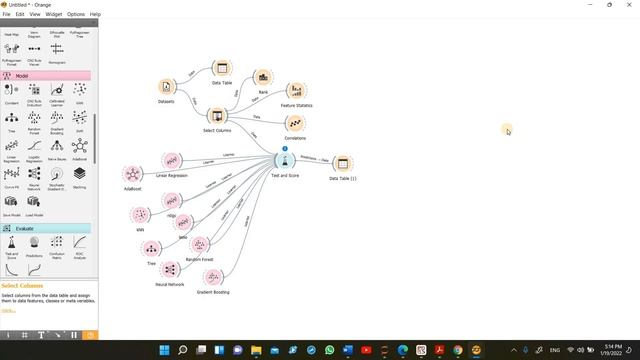Open the Edit menu
The height and width of the screenshot is (360, 640).
coord(20,14)
